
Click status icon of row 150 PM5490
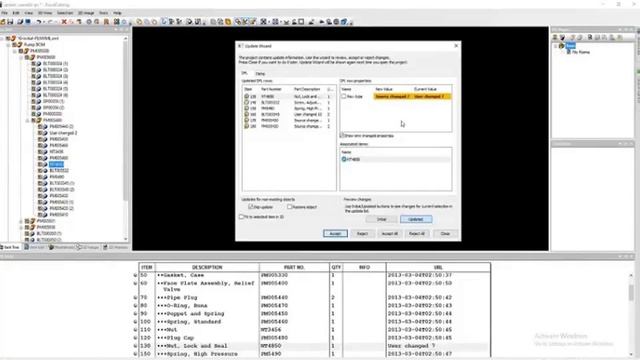[x=246, y=108]
